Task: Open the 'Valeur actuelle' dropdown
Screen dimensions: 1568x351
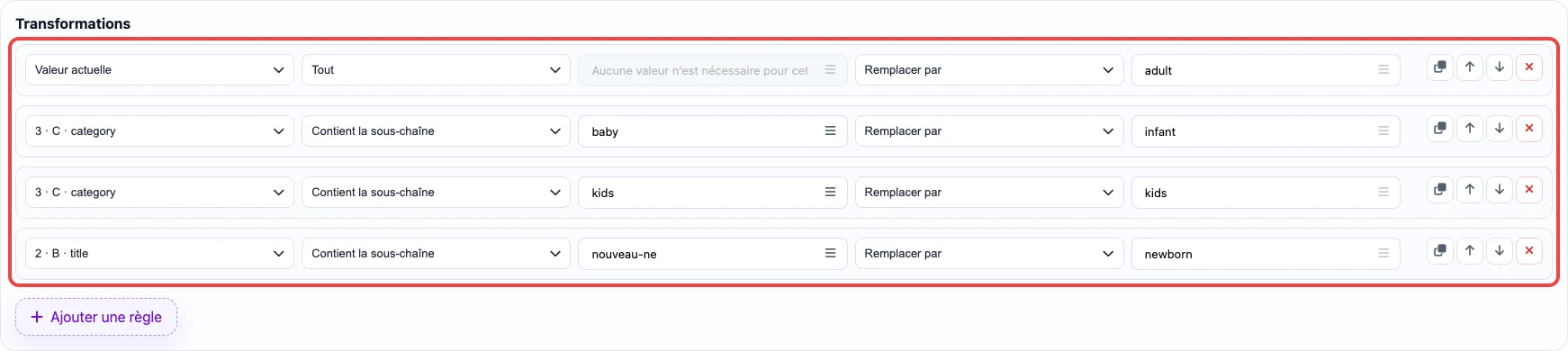Action: pyautogui.click(x=159, y=70)
